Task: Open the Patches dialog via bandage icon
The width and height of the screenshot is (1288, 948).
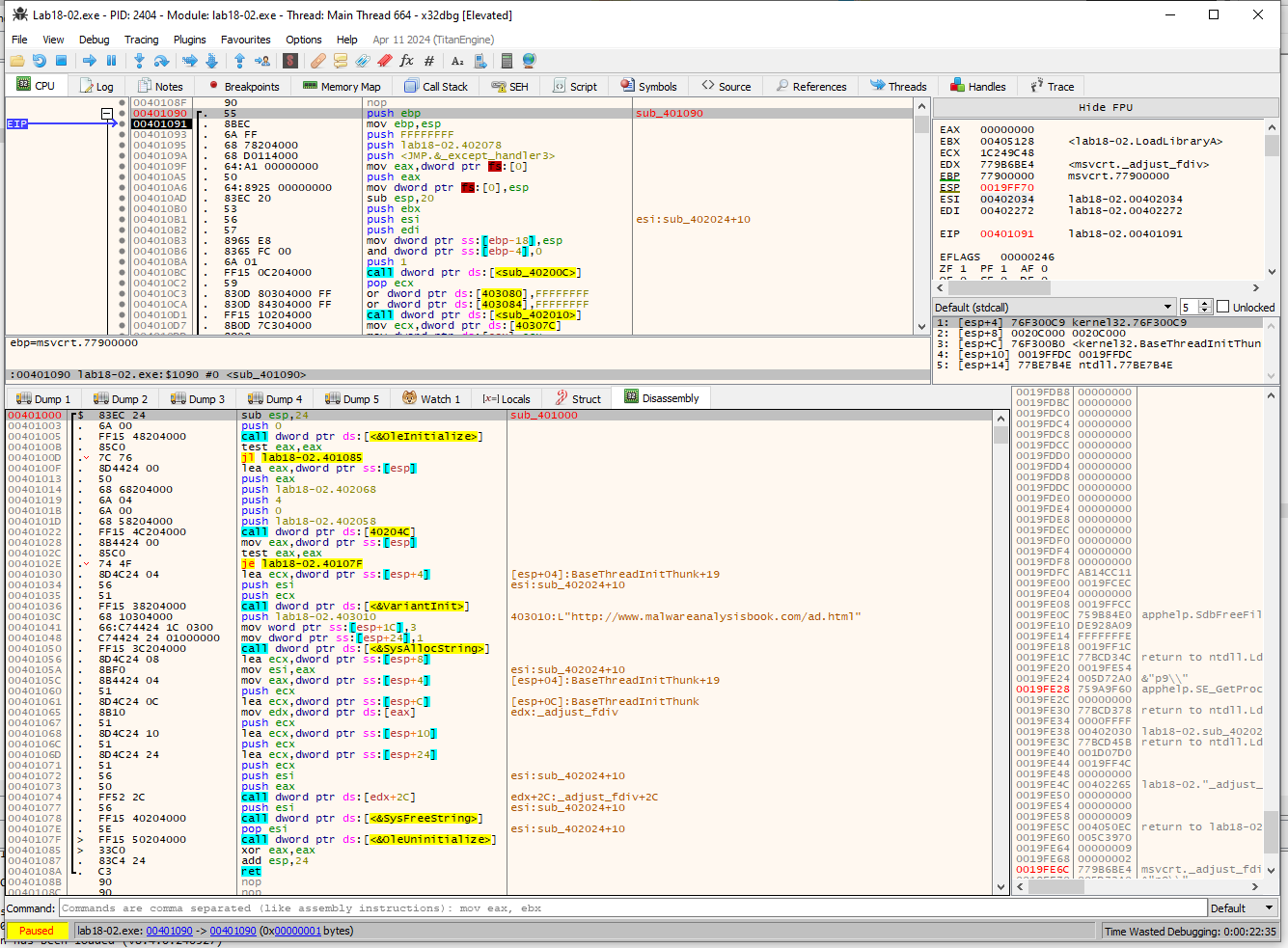Action: tap(318, 61)
